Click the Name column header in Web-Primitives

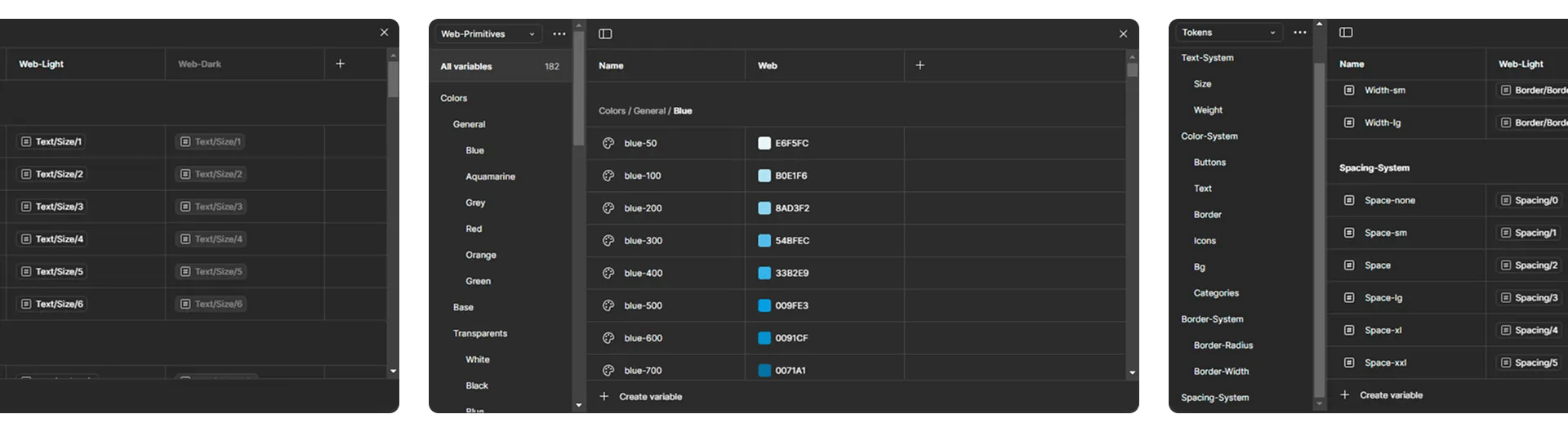coord(611,65)
